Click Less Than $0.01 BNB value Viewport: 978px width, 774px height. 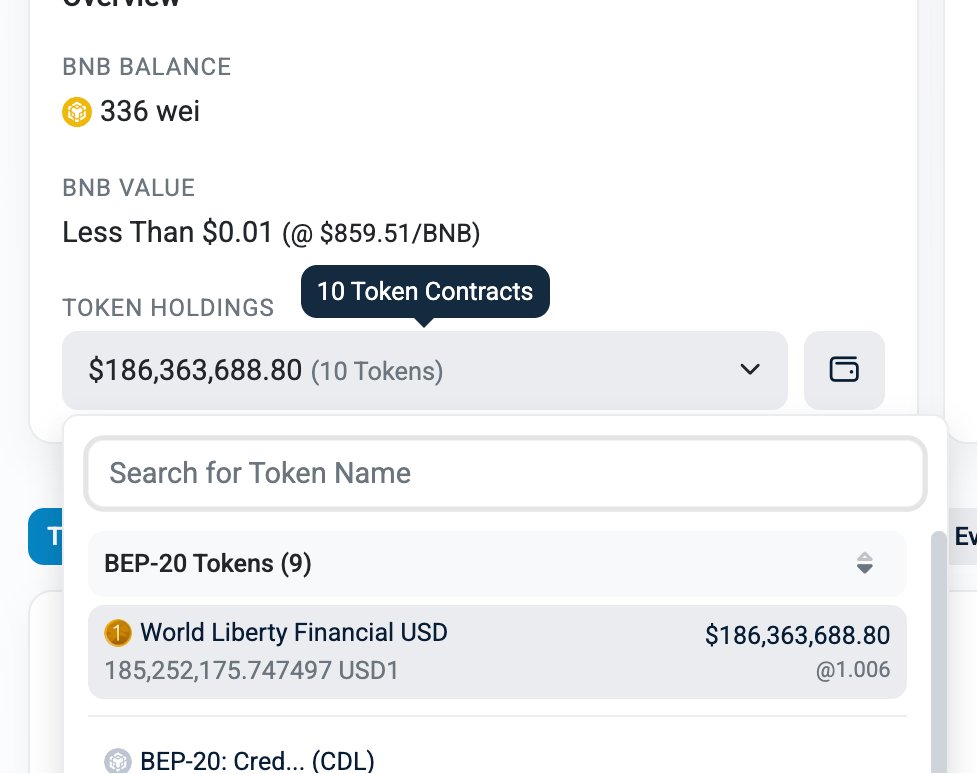(x=167, y=232)
